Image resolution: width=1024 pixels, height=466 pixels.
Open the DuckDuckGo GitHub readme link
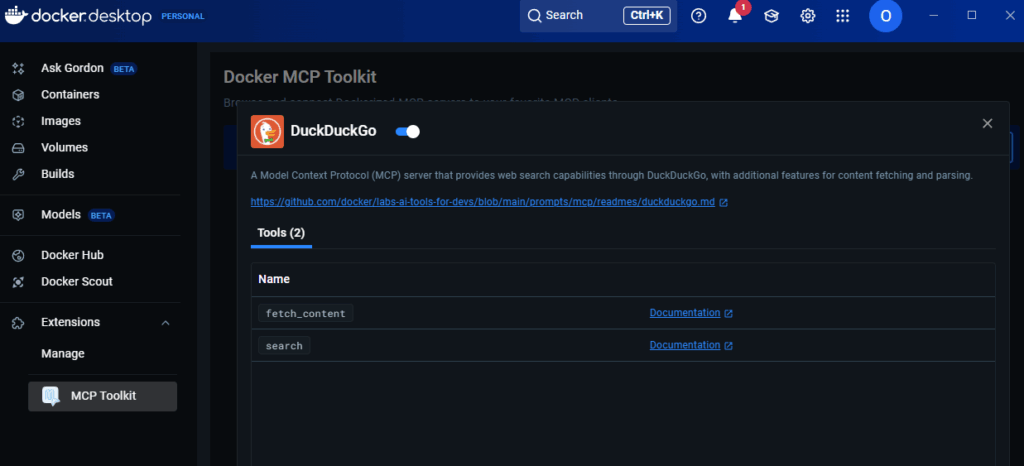(482, 202)
